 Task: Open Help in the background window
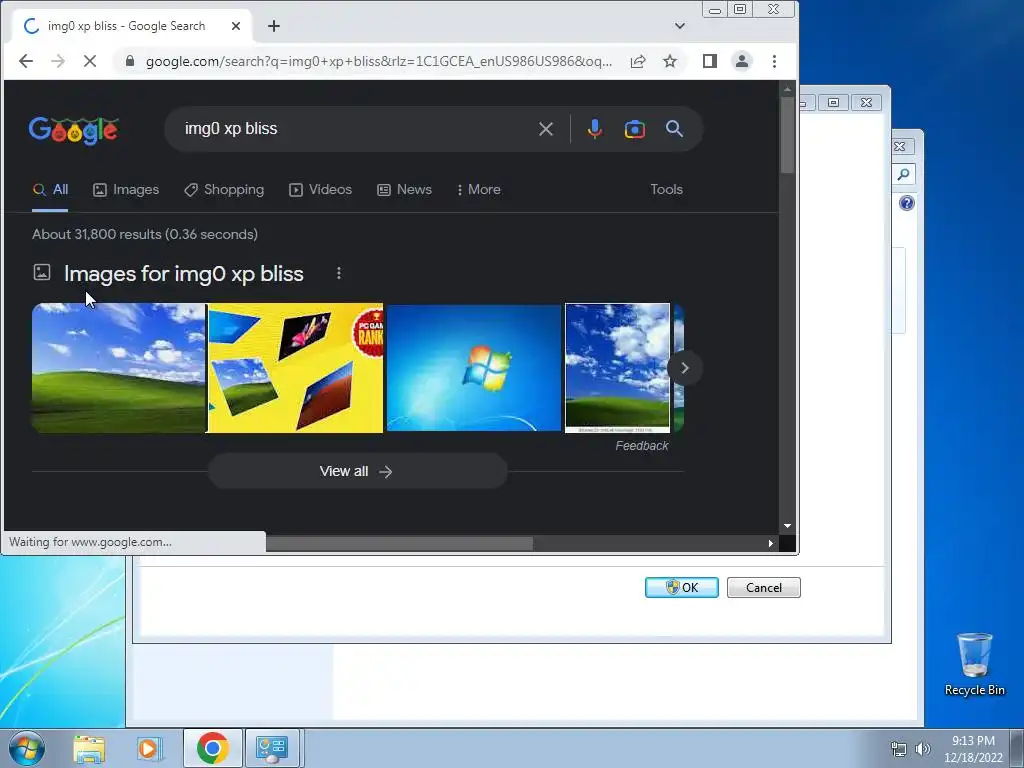906,203
